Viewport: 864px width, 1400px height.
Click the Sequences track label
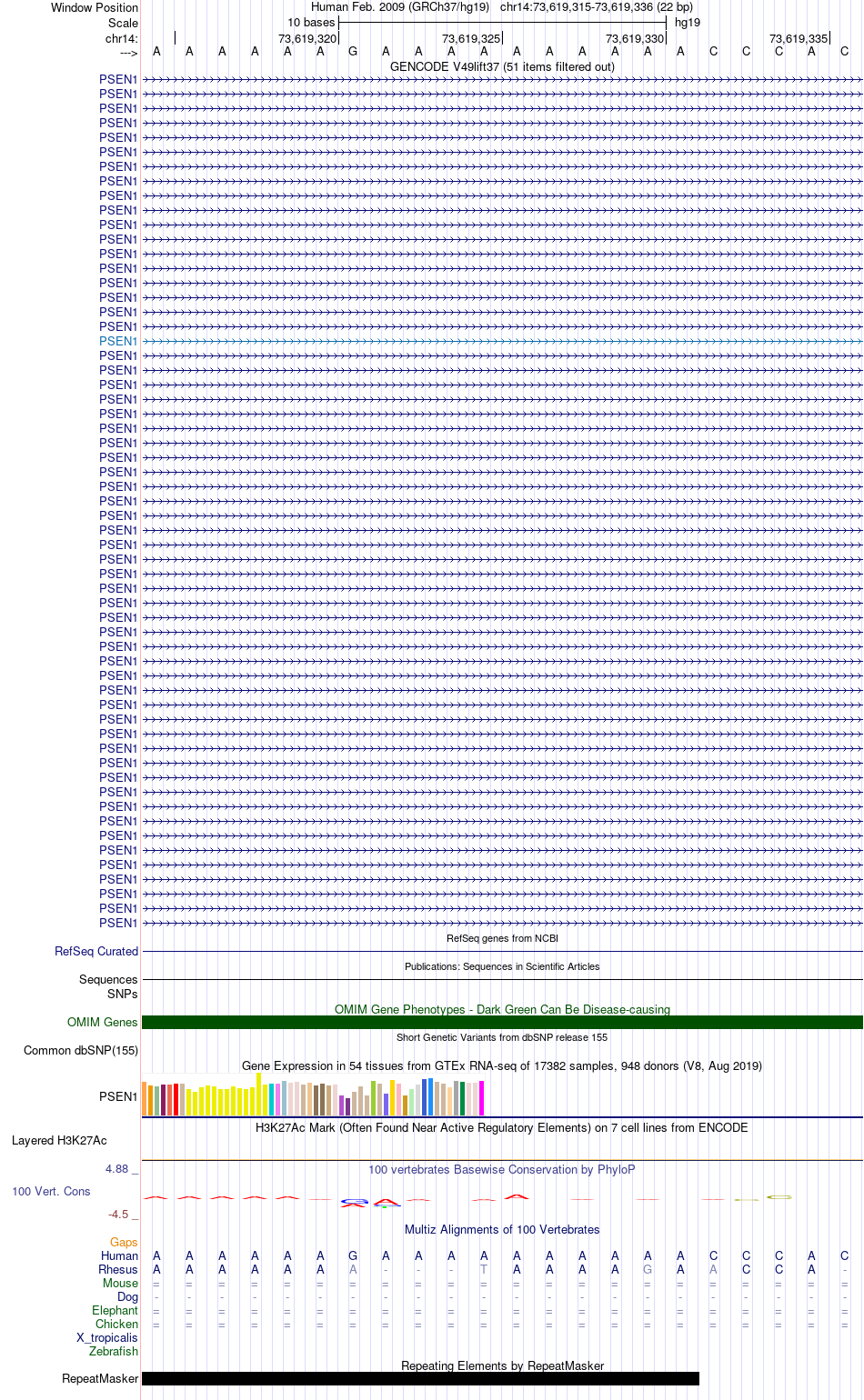pyautogui.click(x=108, y=980)
